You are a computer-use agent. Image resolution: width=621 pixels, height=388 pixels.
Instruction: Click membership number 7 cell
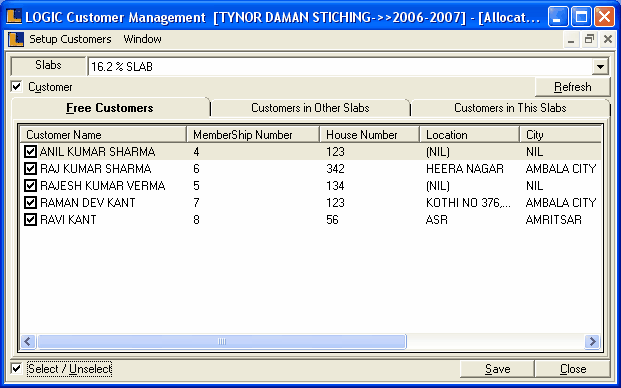pyautogui.click(x=196, y=203)
